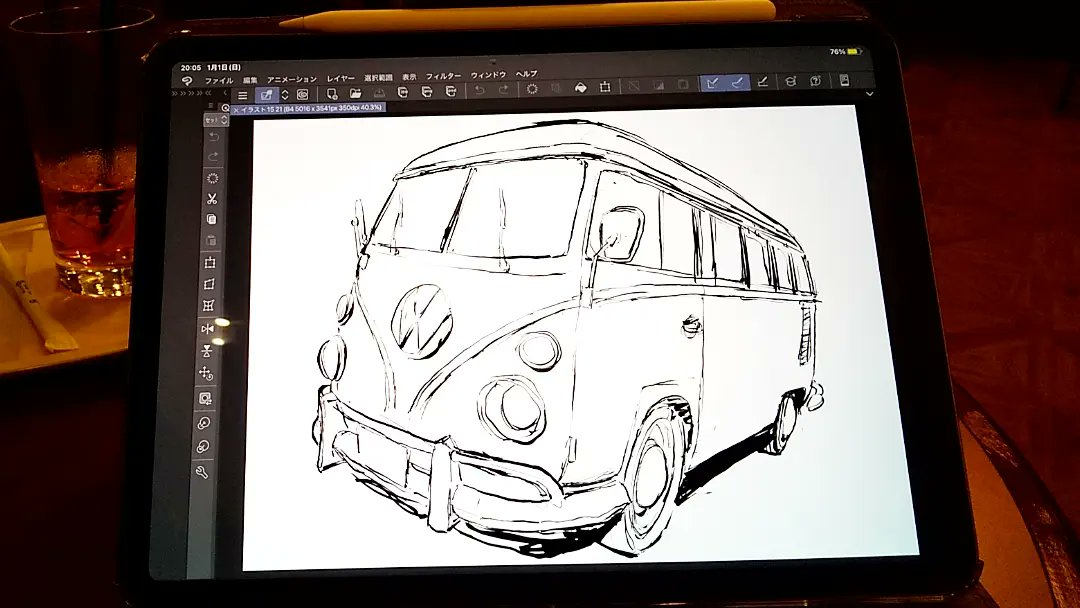Open a file using the folder icon
The height and width of the screenshot is (608, 1080).
355,93
